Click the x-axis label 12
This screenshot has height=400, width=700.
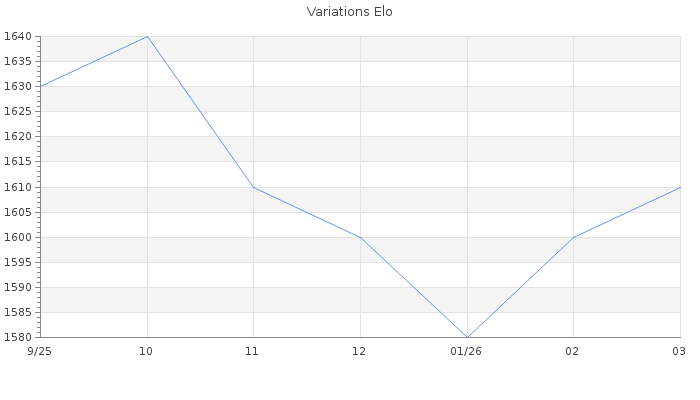pos(360,351)
